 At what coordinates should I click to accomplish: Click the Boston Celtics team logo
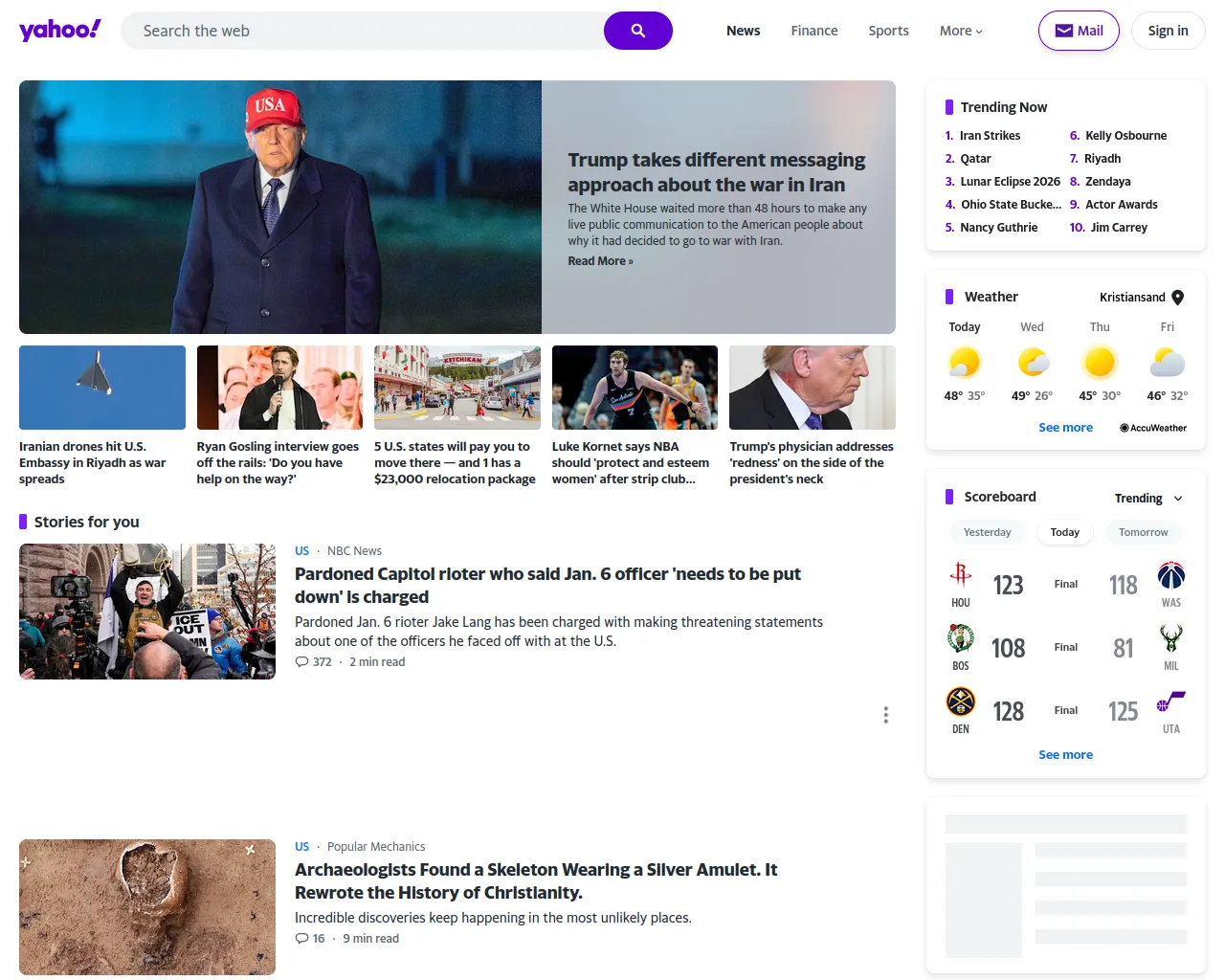tap(961, 637)
